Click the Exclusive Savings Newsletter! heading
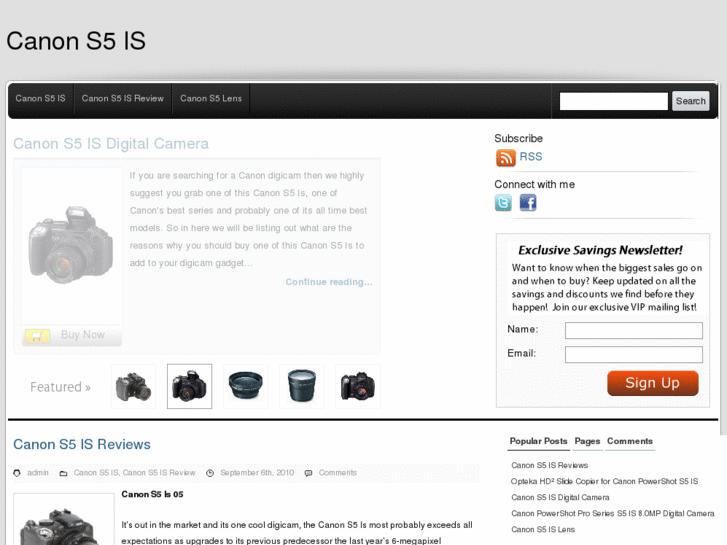Image resolution: width=727 pixels, height=545 pixels. coord(600,250)
